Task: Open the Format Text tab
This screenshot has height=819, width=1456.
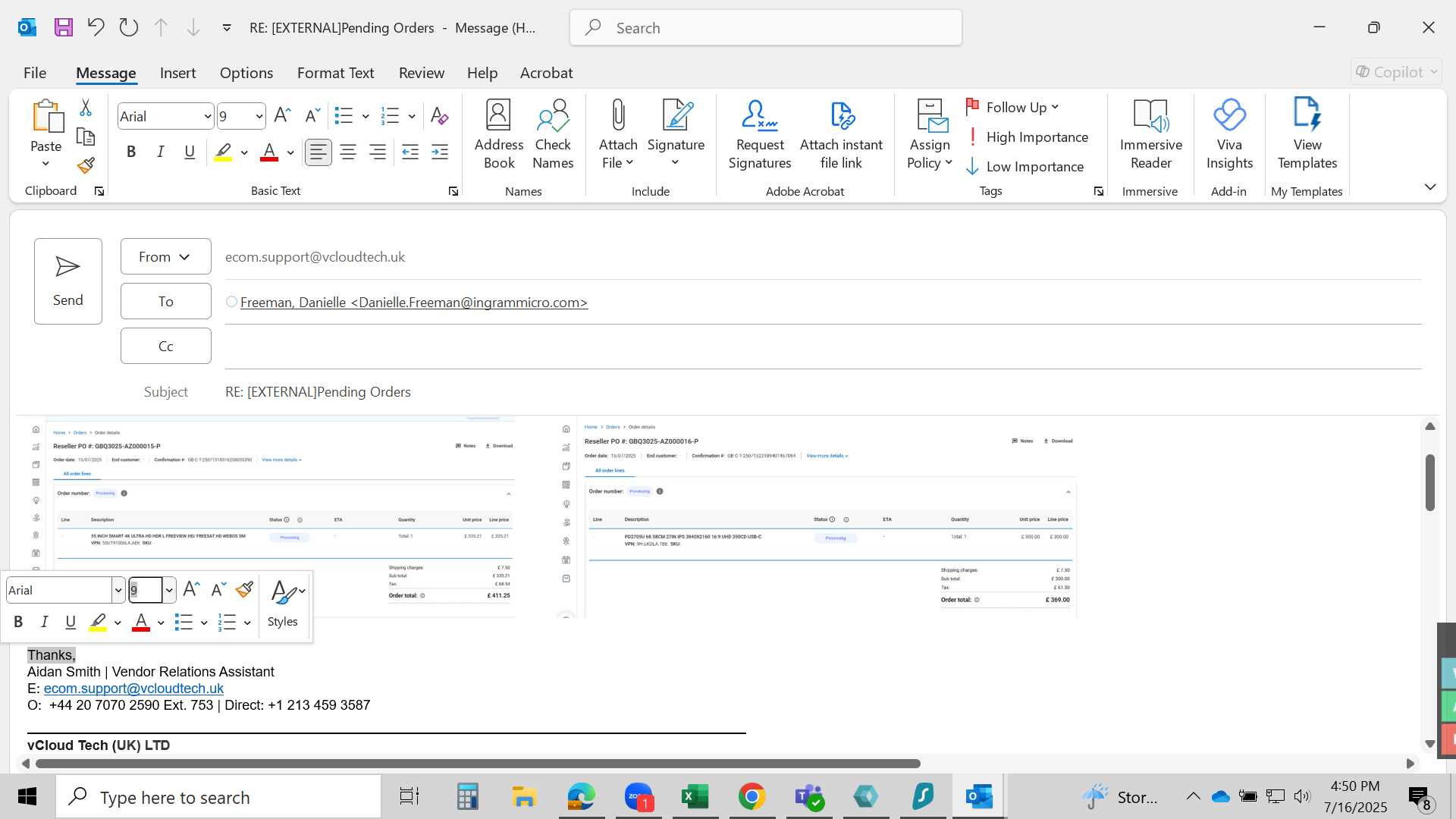Action: click(x=336, y=73)
